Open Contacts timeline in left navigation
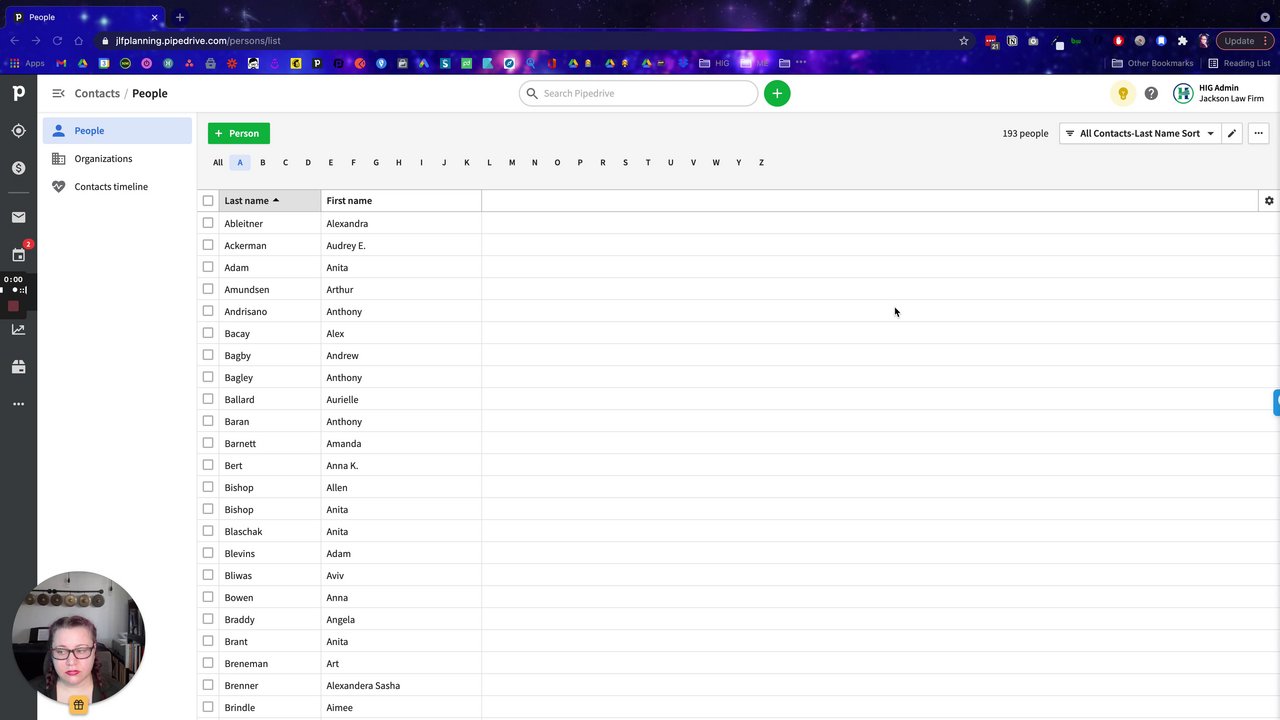 tap(117, 187)
